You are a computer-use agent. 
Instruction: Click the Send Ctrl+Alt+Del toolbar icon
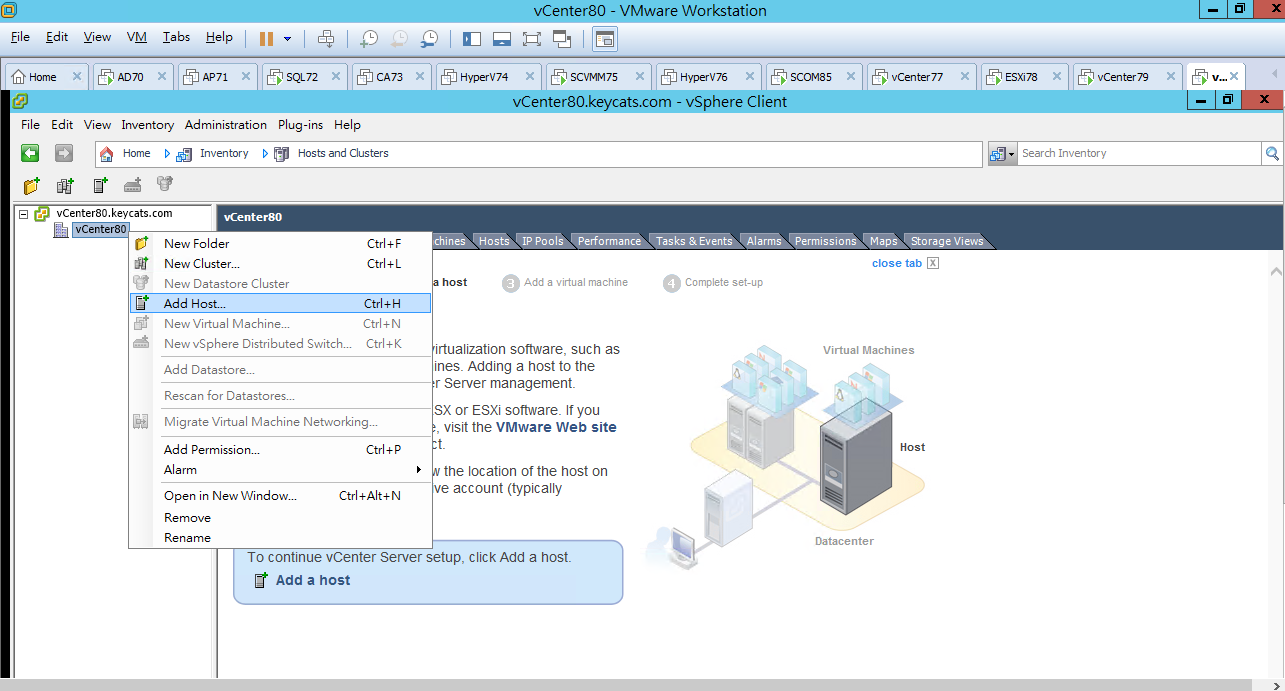[x=326, y=38]
